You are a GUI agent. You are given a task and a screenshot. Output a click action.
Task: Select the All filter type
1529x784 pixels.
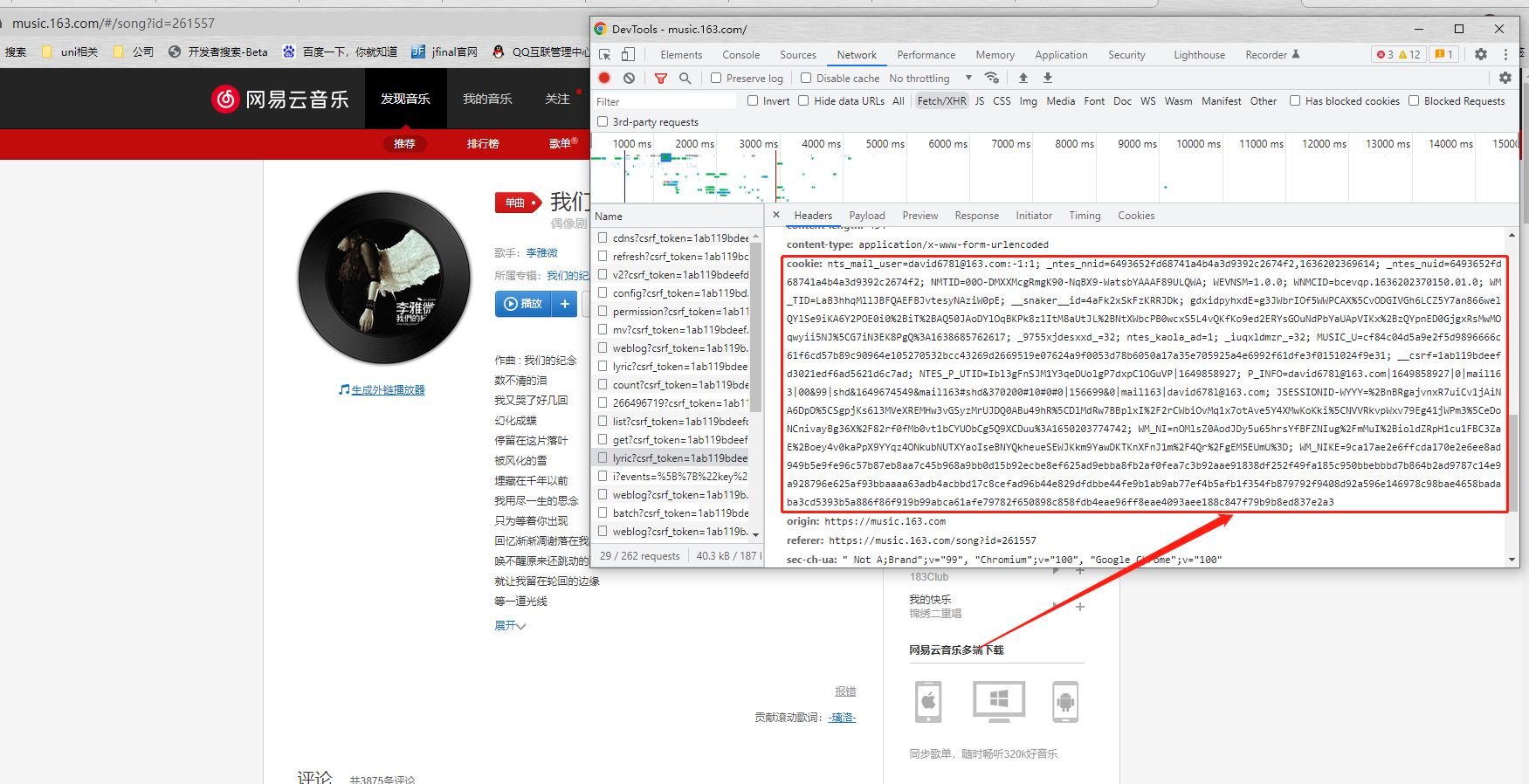(898, 100)
